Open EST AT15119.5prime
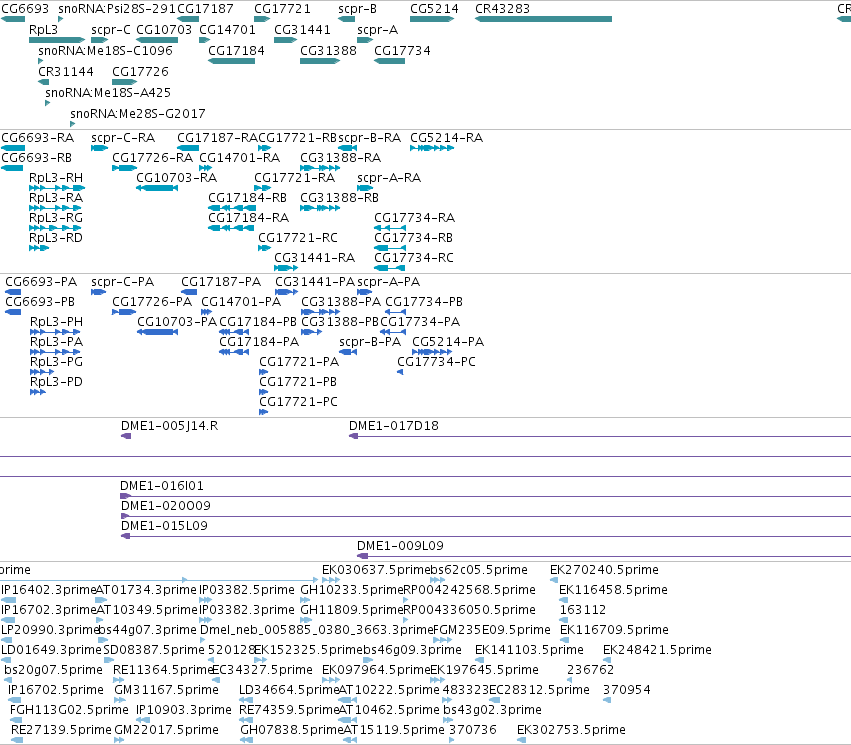Screen dimensions: 851x745 (x=351, y=740)
